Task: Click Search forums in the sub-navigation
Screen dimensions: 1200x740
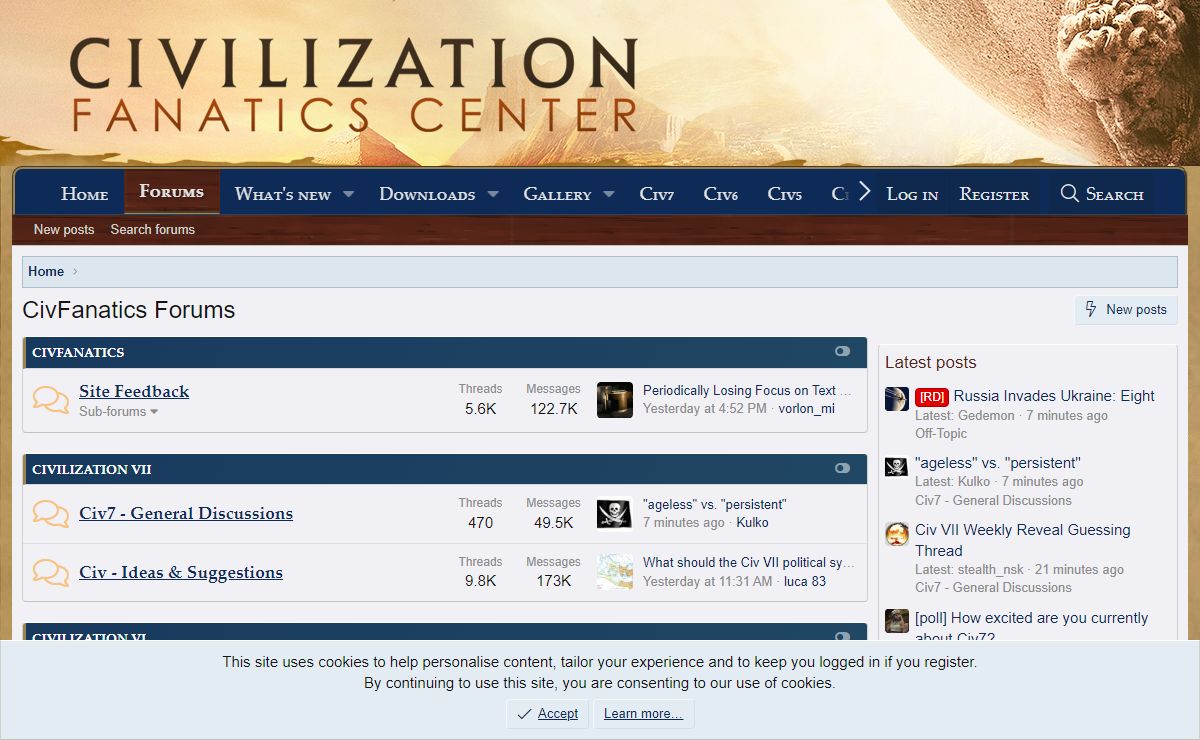Action: tap(152, 229)
